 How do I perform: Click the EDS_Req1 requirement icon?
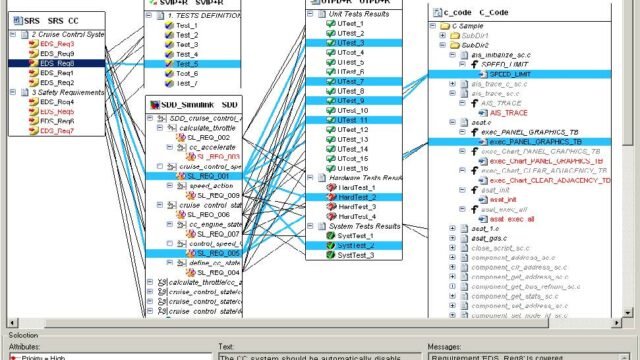point(33,73)
